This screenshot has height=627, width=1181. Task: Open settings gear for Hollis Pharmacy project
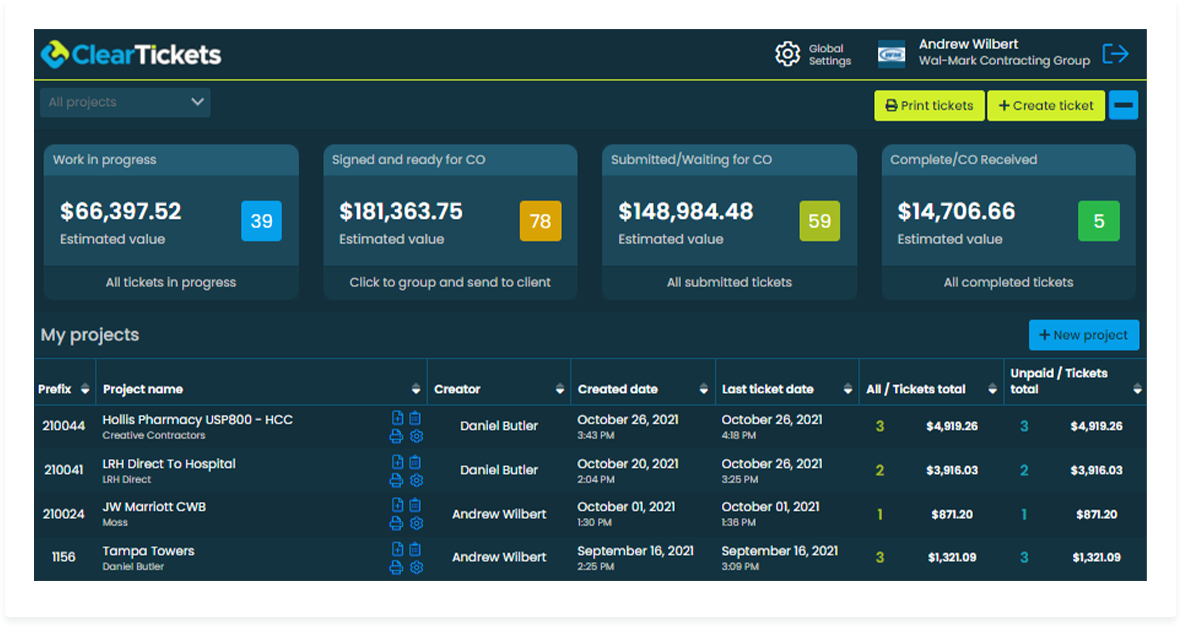point(417,436)
